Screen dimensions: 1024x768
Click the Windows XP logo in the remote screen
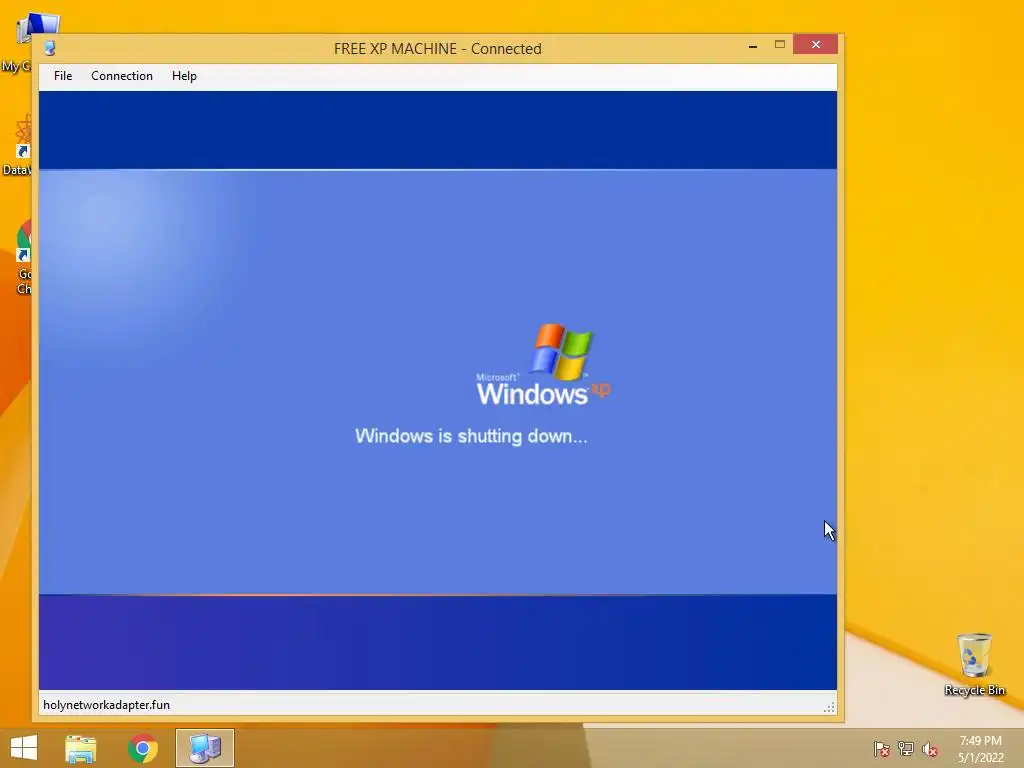pos(543,364)
